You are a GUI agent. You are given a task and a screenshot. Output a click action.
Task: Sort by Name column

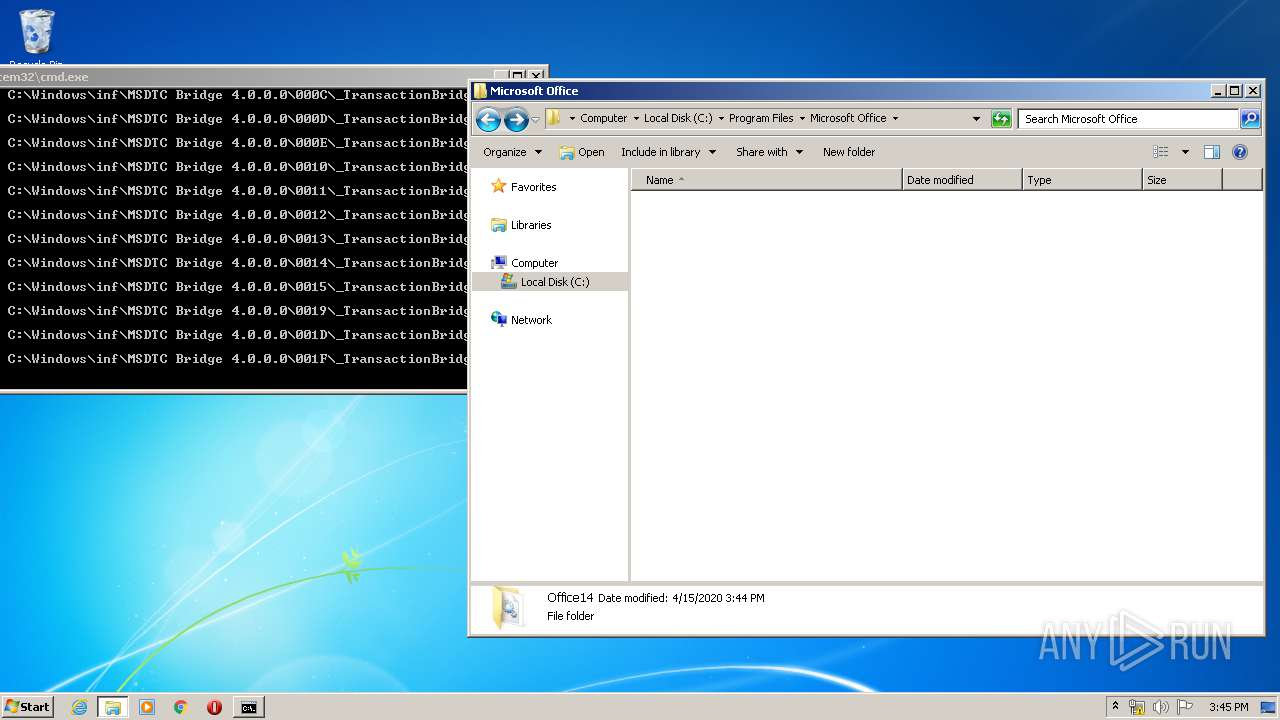coord(766,180)
